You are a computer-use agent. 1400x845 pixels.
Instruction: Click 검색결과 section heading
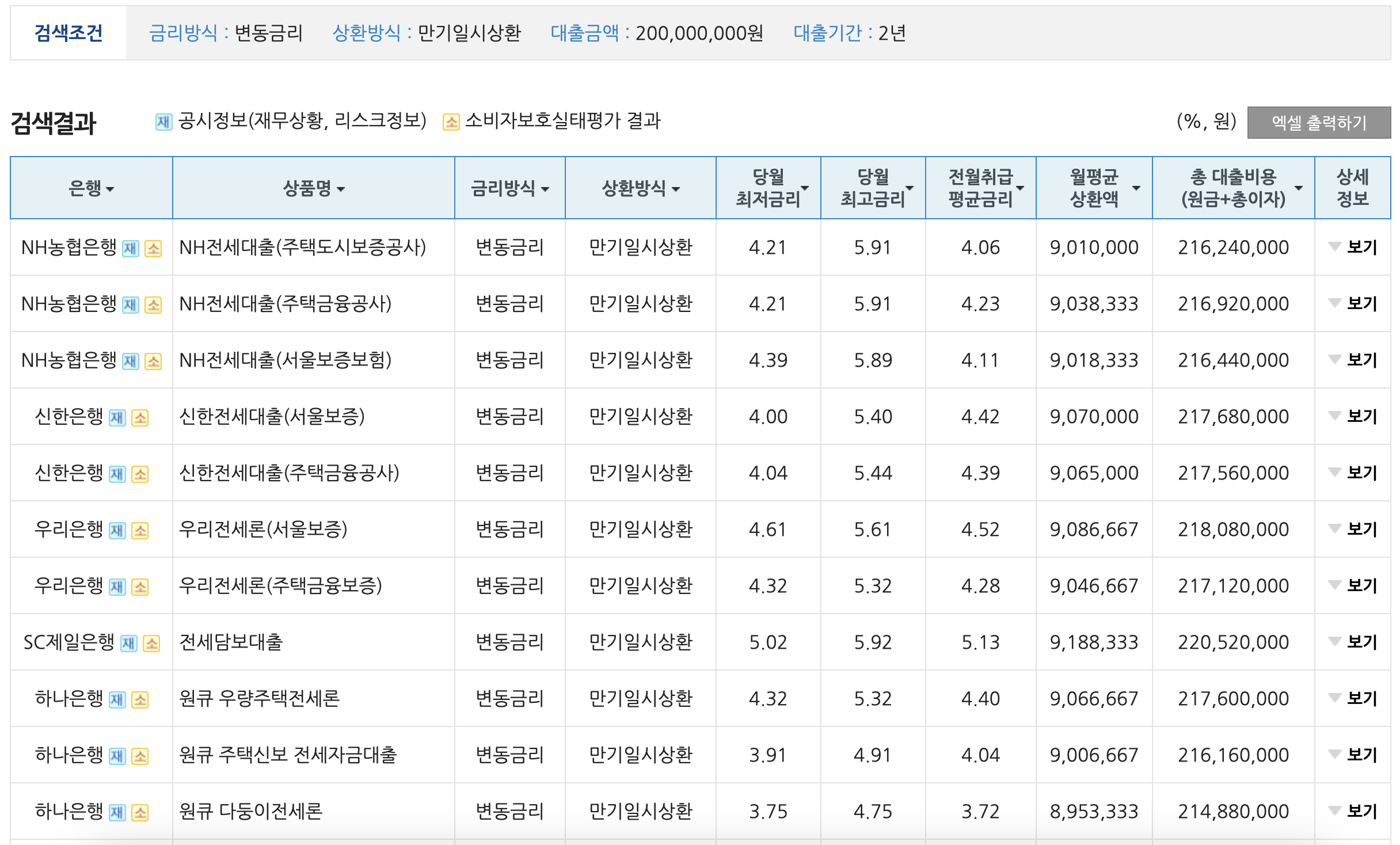tap(54, 123)
